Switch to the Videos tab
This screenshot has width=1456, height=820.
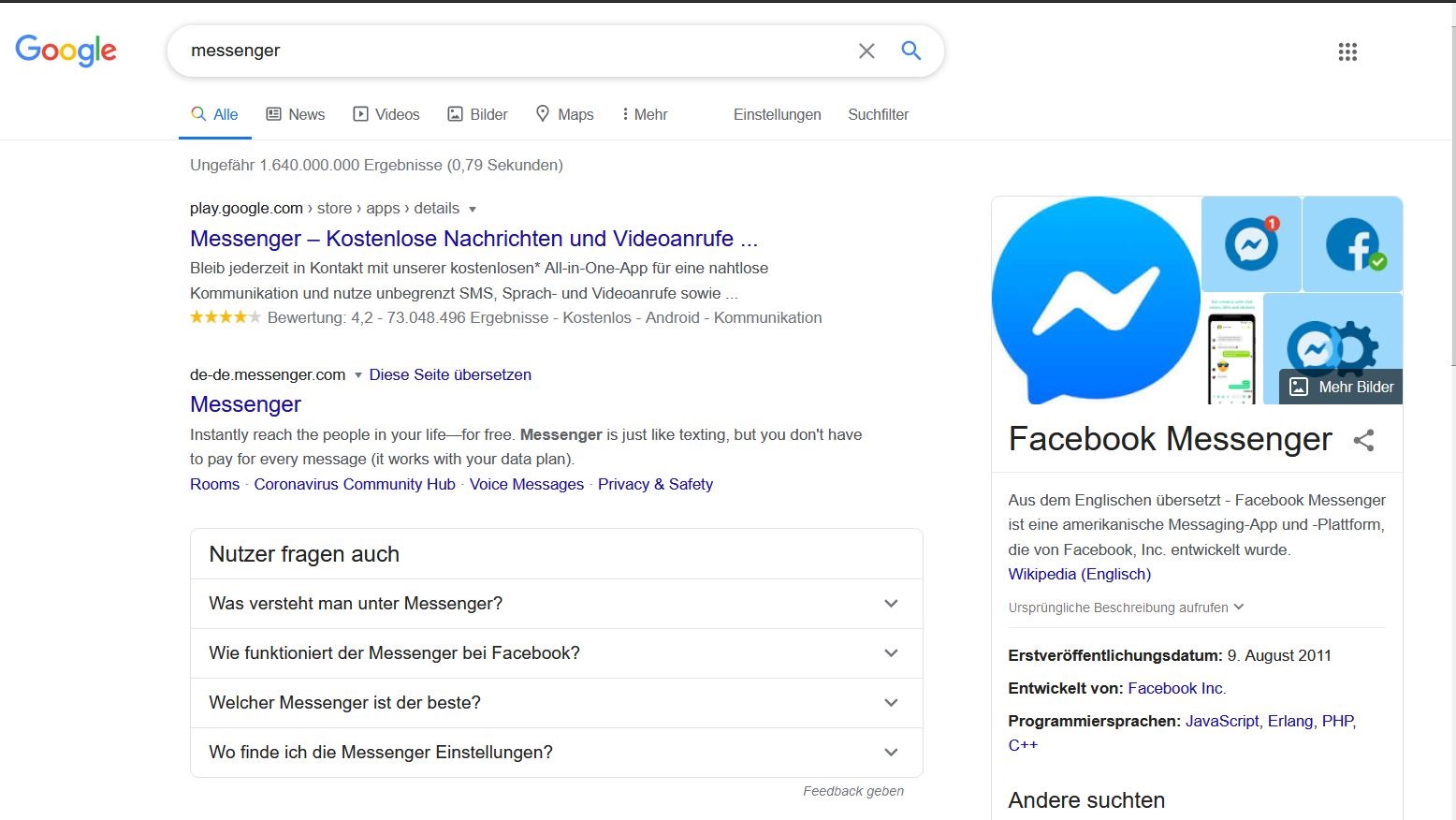[x=386, y=114]
